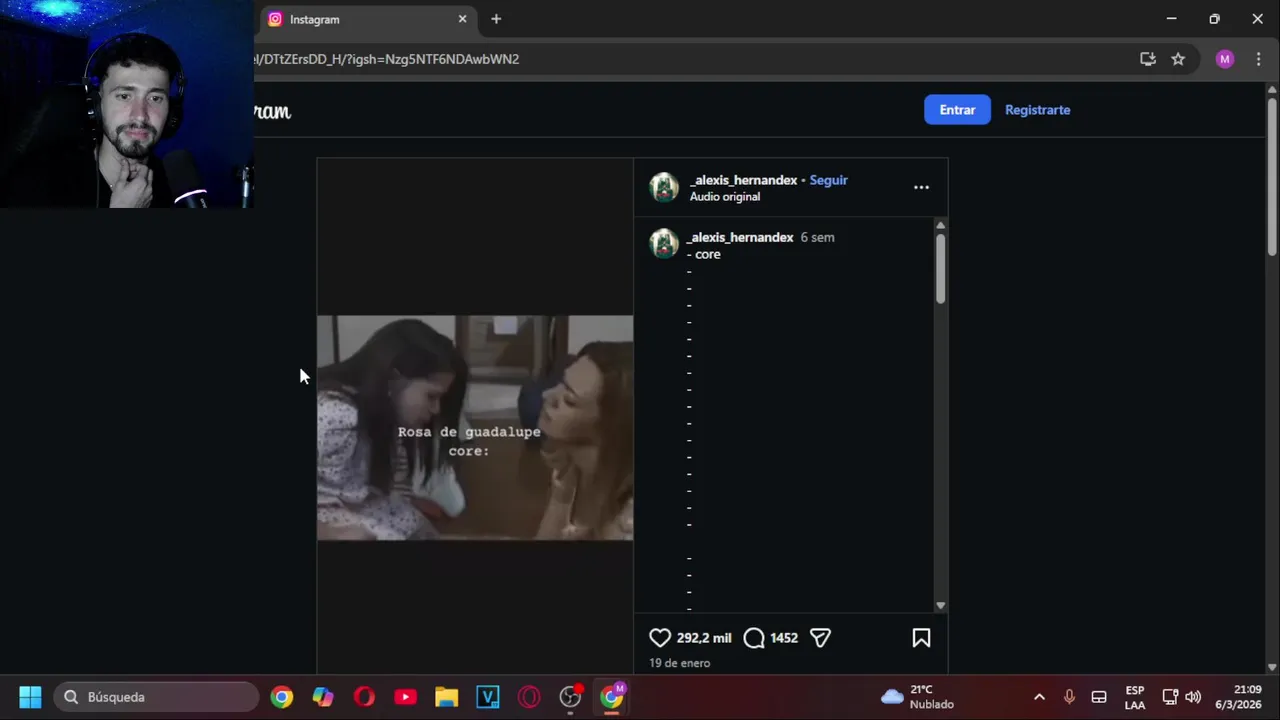
Task: Open Opera GX from the taskbar
Action: pos(529,697)
